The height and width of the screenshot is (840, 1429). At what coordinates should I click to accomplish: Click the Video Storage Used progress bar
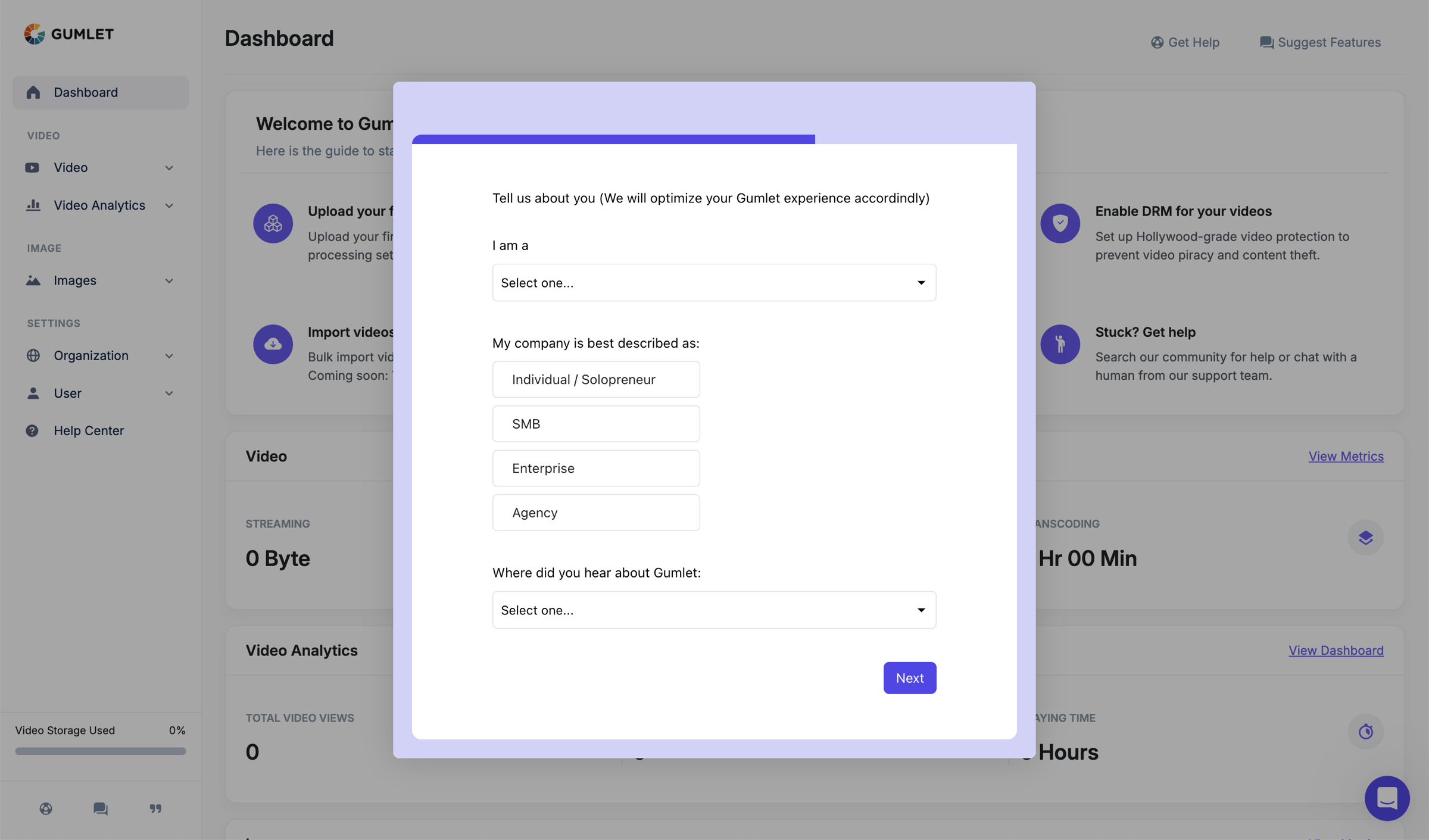tap(101, 751)
